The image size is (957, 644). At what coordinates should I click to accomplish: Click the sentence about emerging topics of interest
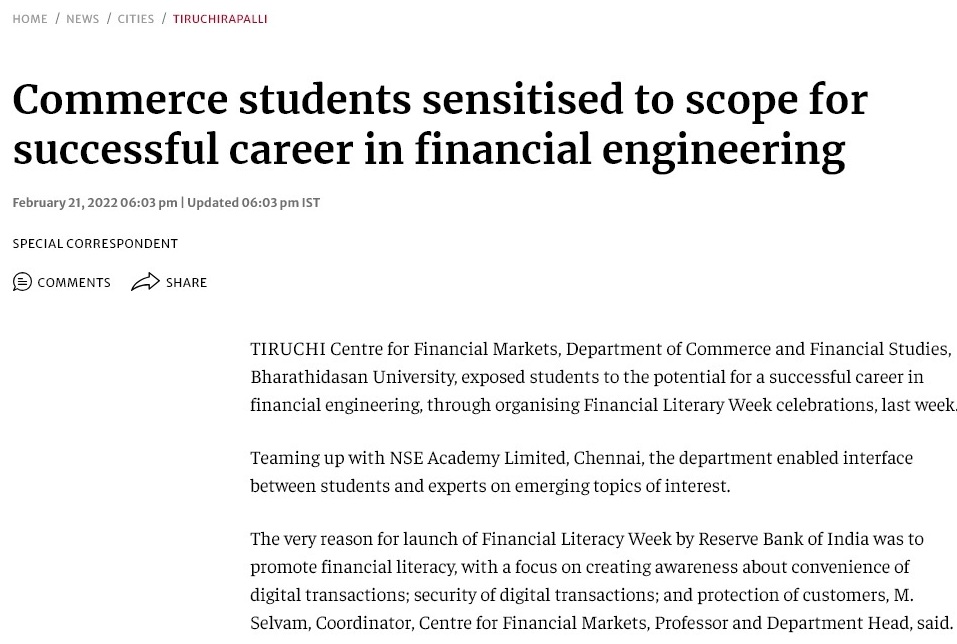(x=490, y=486)
